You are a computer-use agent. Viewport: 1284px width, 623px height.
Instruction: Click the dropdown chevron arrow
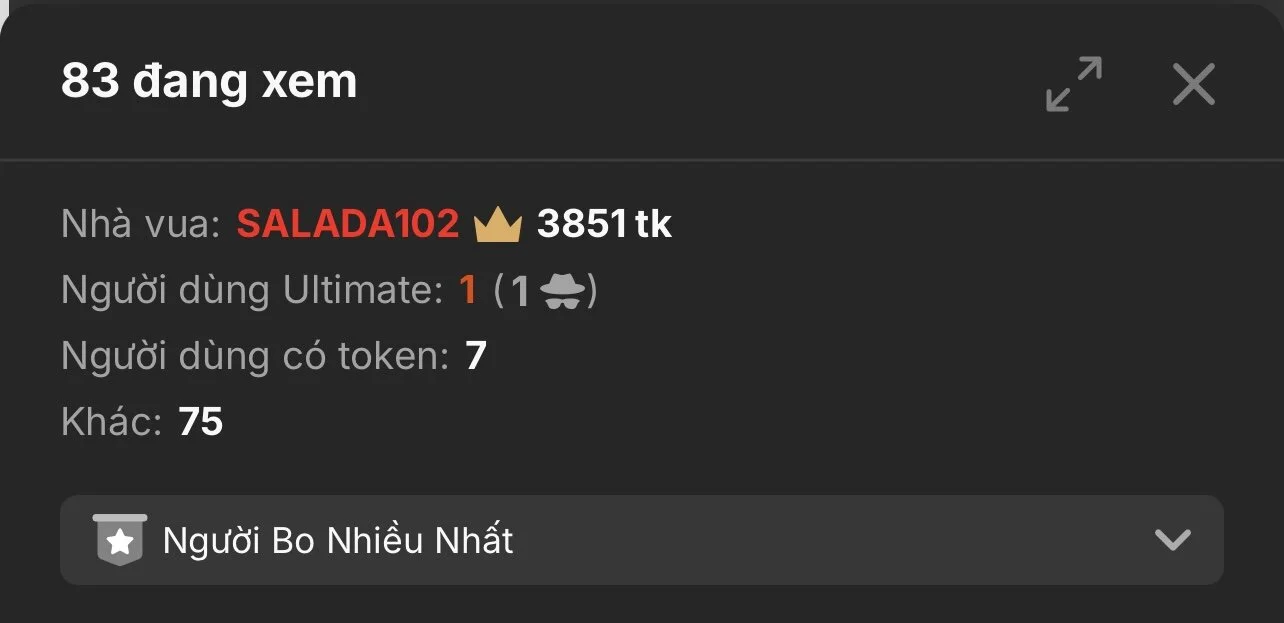click(1172, 540)
